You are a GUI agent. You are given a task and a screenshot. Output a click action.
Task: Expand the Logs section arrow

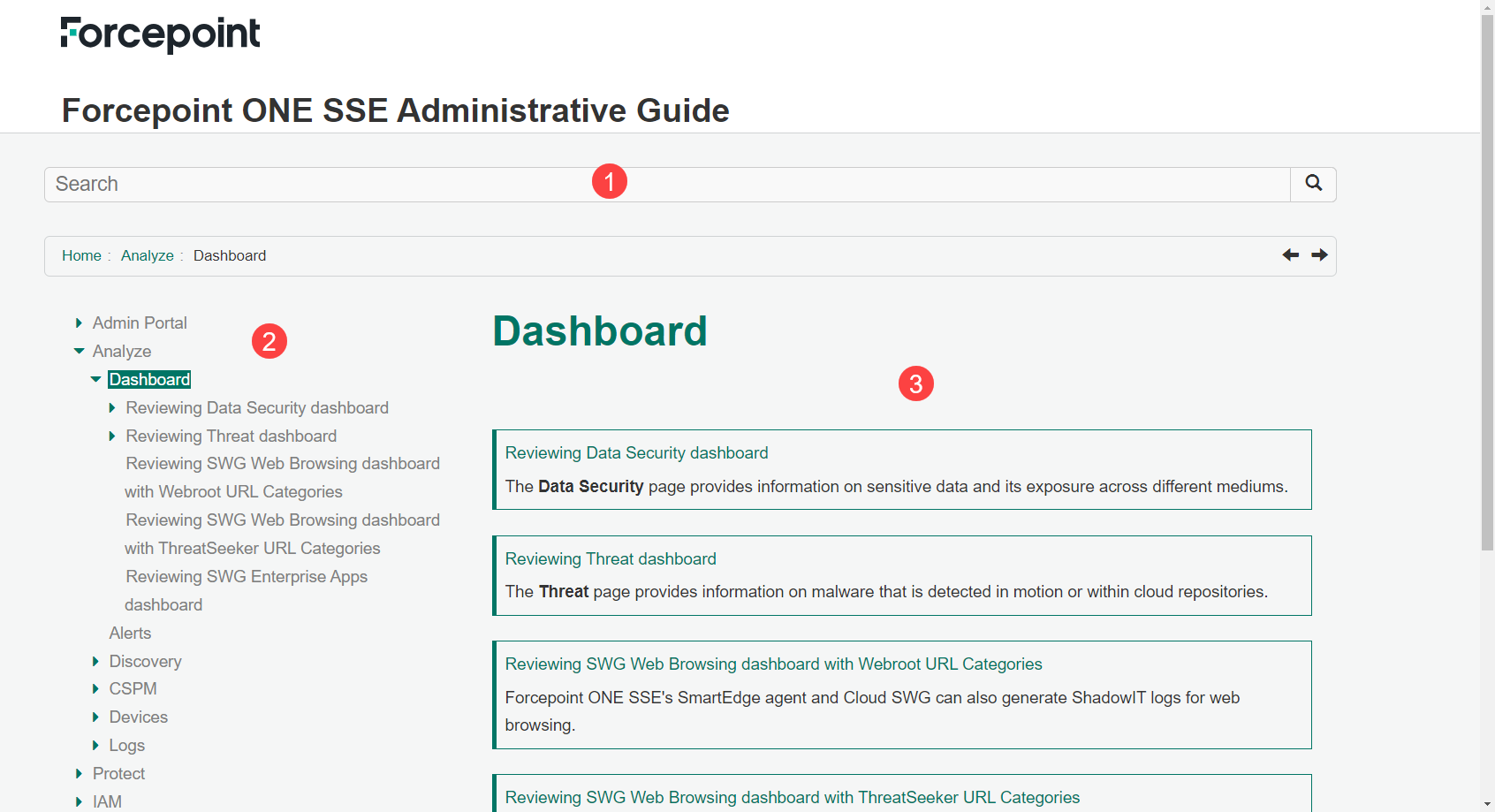(x=96, y=745)
